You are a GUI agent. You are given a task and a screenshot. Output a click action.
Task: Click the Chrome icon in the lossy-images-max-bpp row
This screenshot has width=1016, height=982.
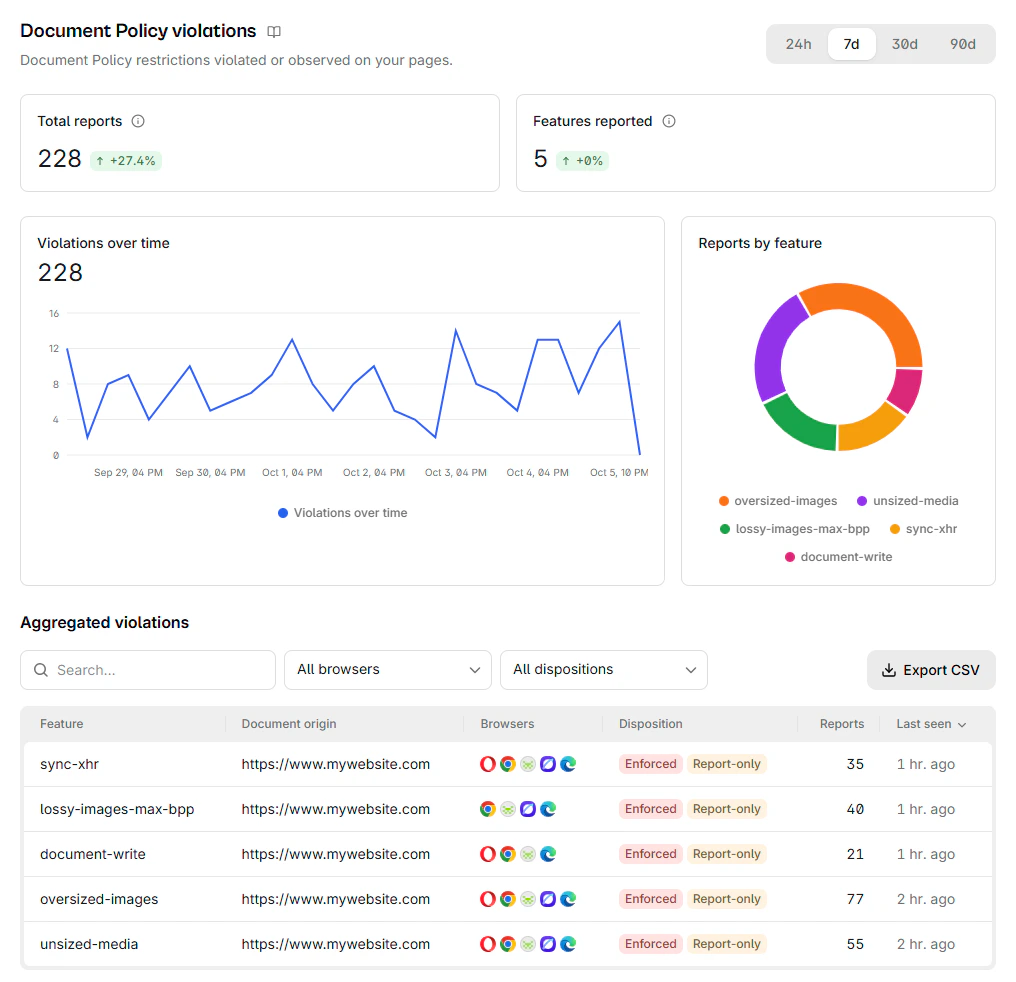coord(487,809)
